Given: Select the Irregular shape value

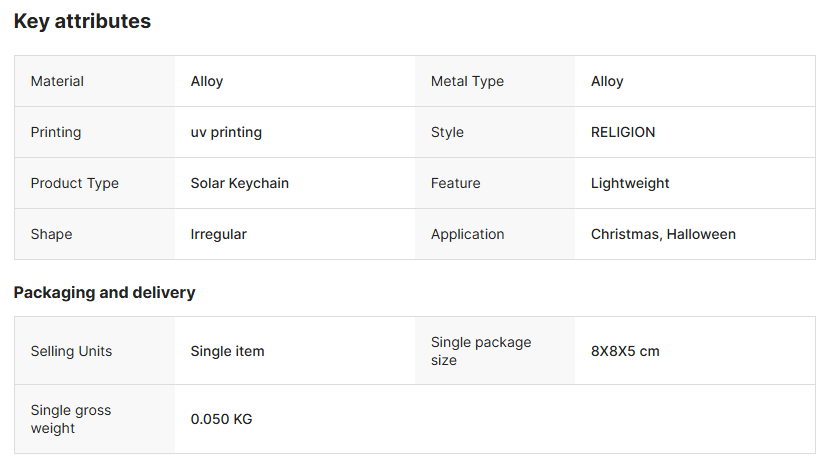Looking at the screenshot, I should [218, 234].
